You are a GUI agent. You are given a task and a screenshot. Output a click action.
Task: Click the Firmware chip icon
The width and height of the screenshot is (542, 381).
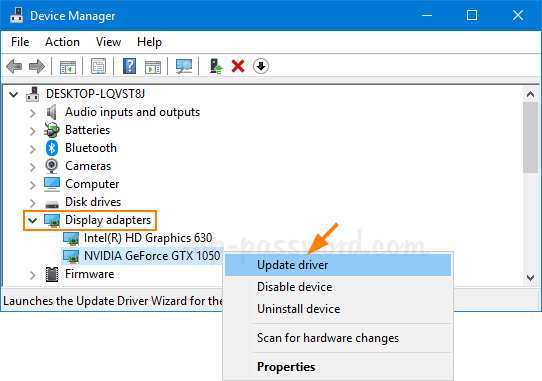(52, 274)
